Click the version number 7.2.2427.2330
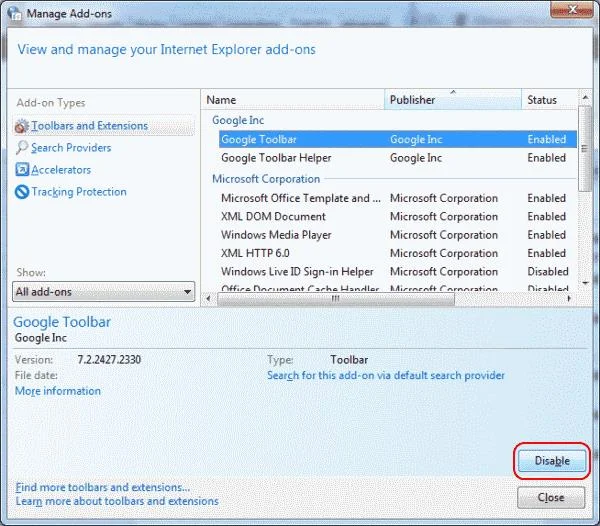 coord(109,360)
